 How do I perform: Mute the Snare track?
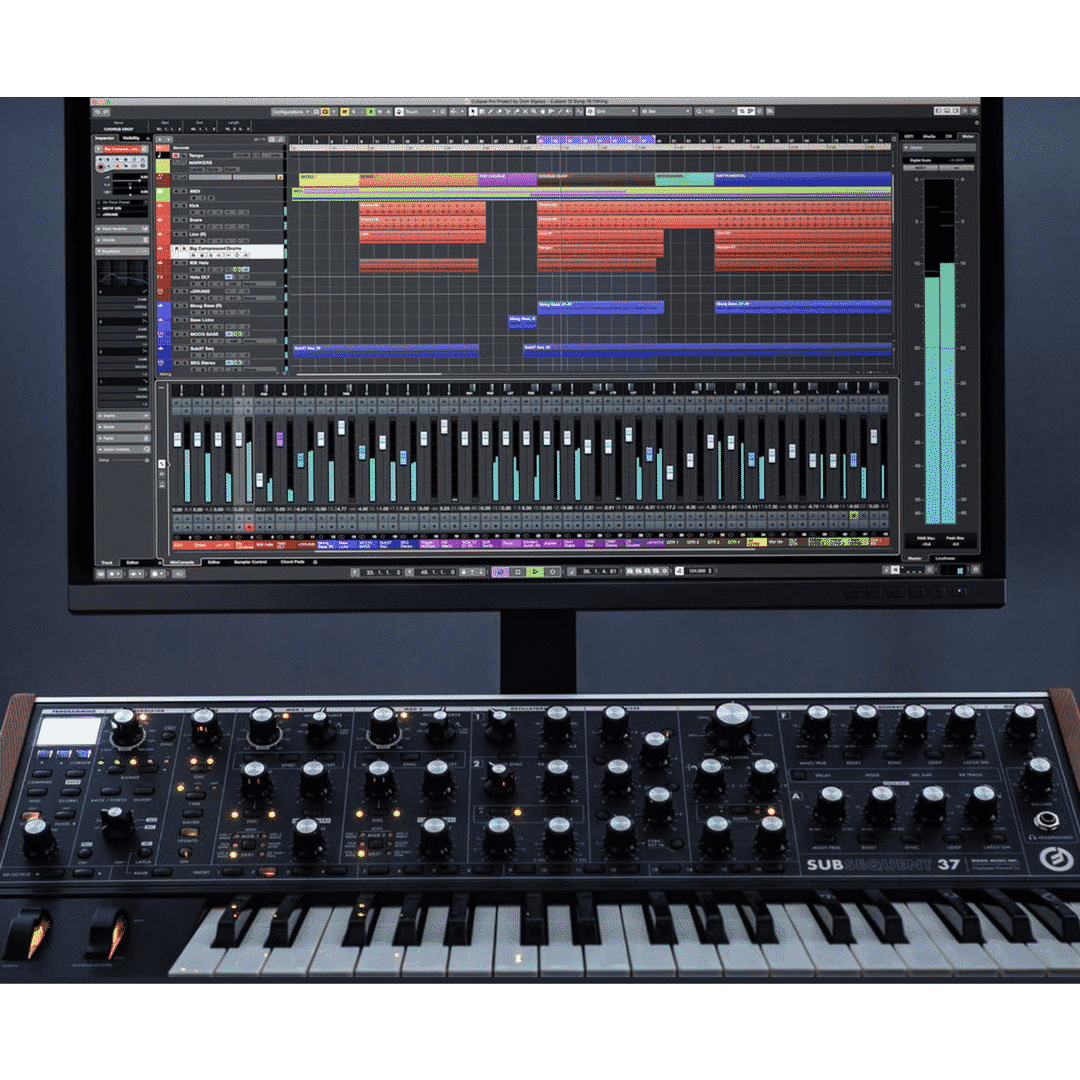(176, 220)
